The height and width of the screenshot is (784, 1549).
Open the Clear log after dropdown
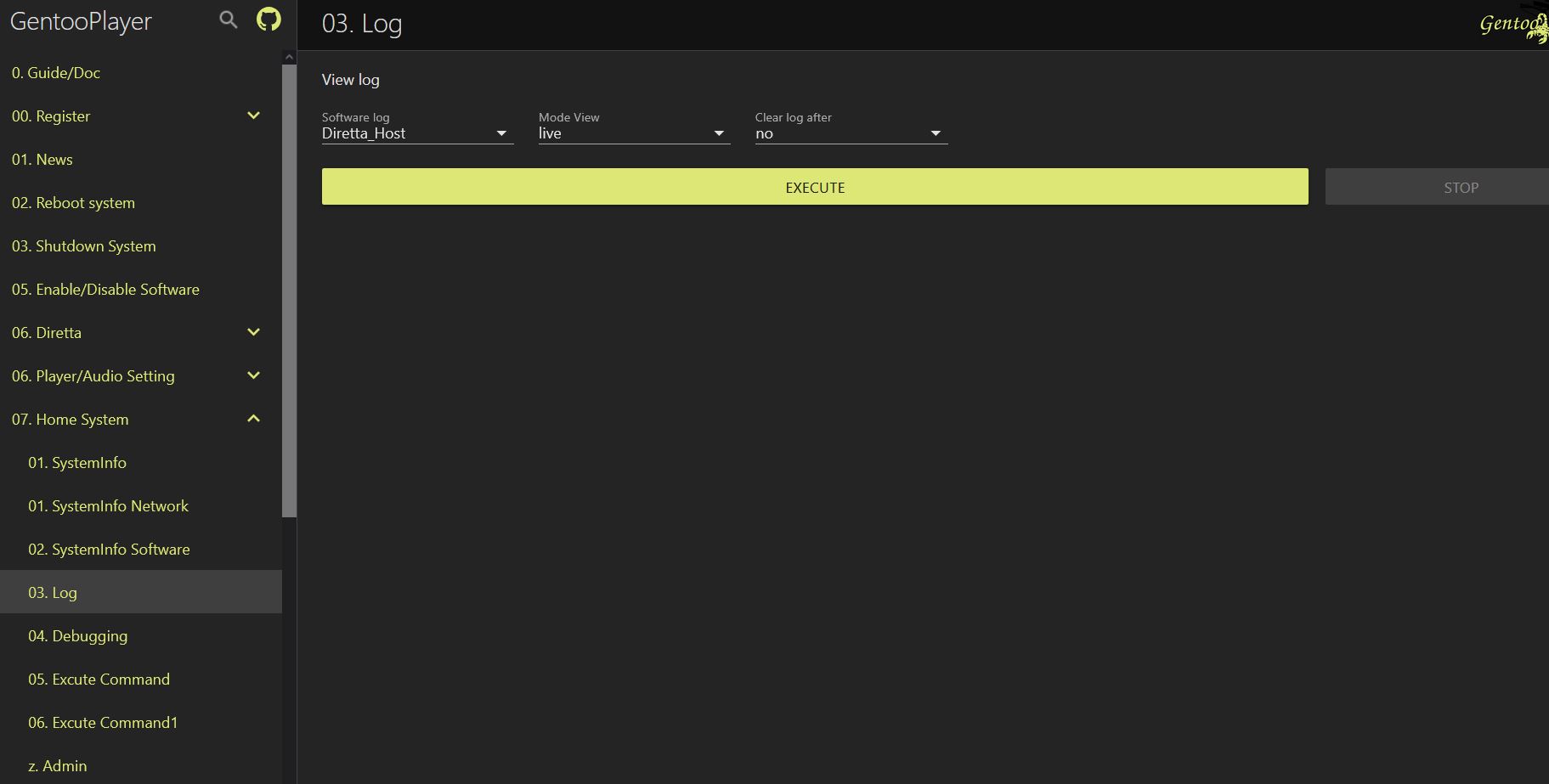[851, 133]
